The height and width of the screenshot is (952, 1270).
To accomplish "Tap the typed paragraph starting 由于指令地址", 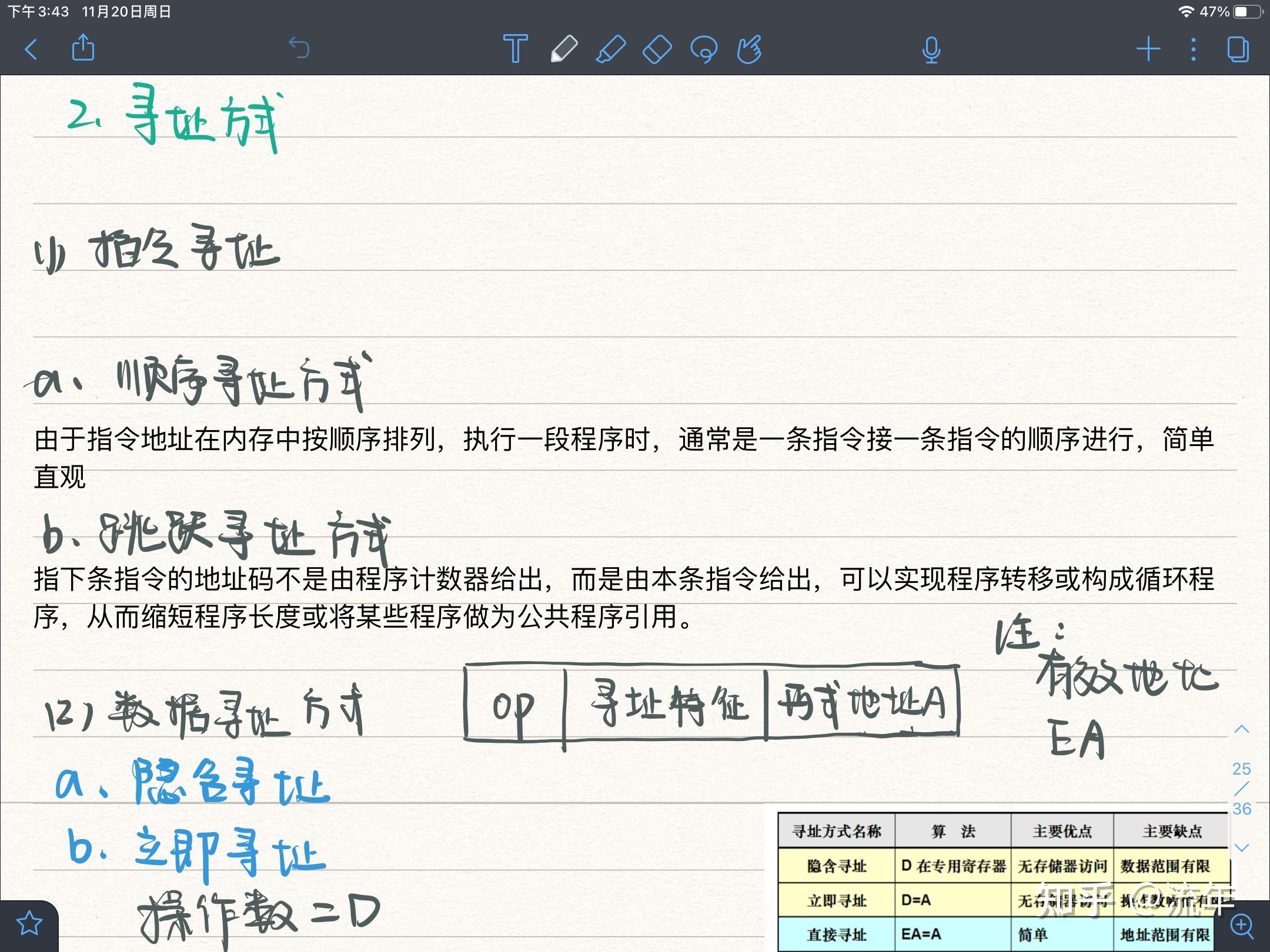I will (624, 458).
